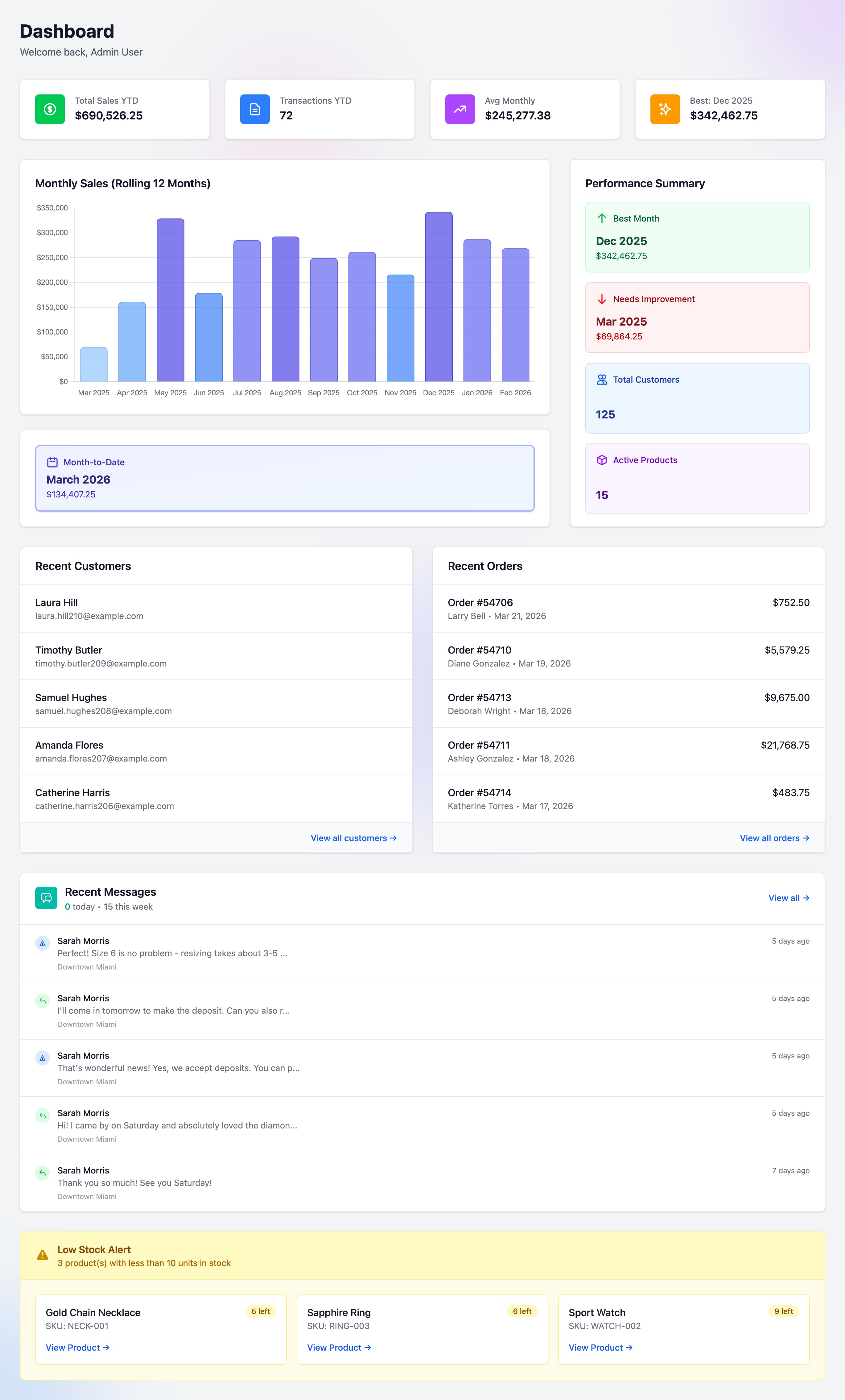The image size is (845, 1400).
Task: Click the red downward arrow beside Needs Improvement
Action: click(601, 299)
